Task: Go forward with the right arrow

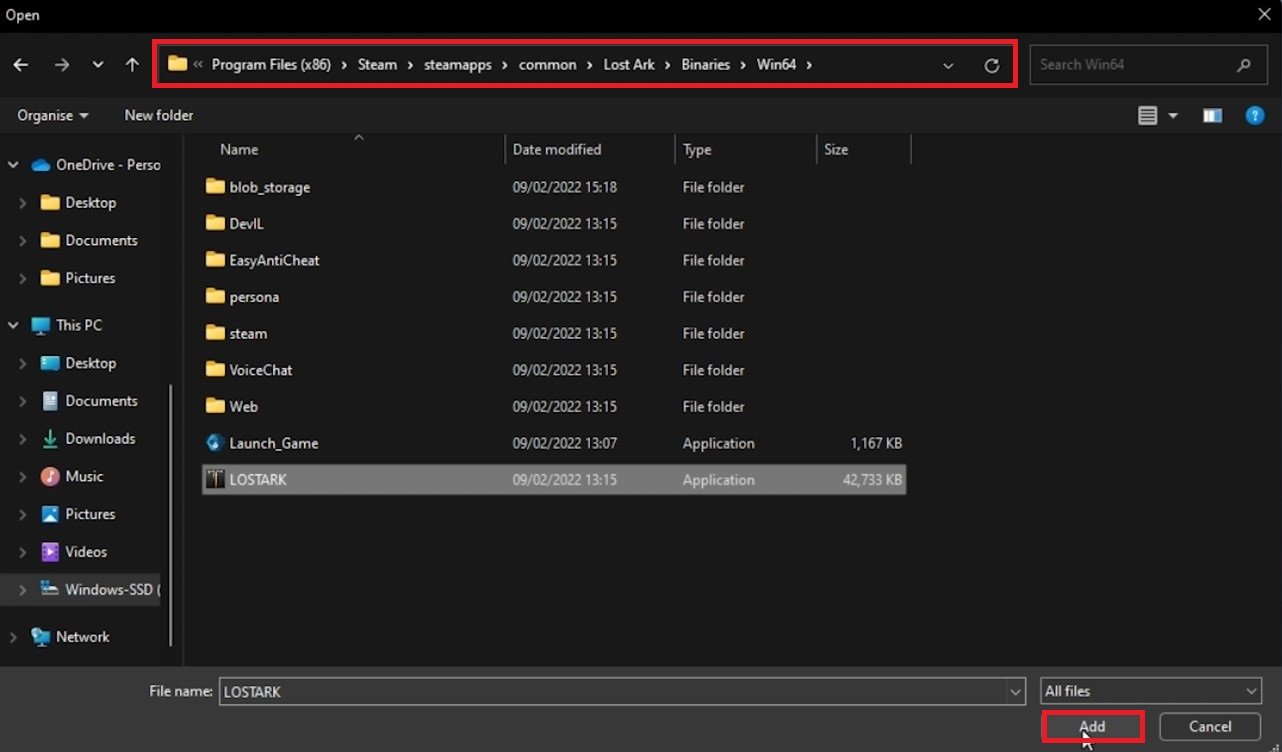Action: point(62,65)
